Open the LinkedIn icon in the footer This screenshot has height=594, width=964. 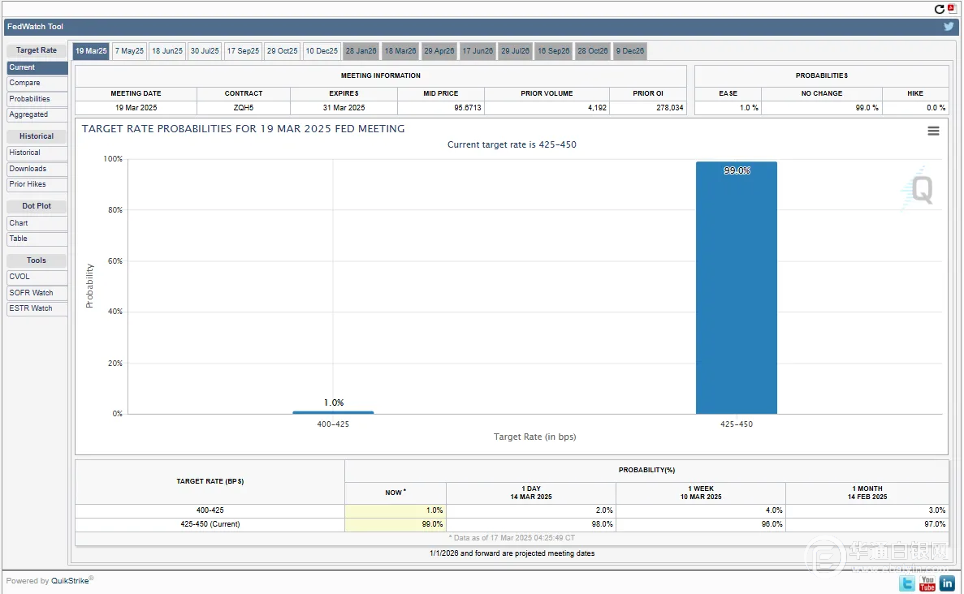click(947, 582)
